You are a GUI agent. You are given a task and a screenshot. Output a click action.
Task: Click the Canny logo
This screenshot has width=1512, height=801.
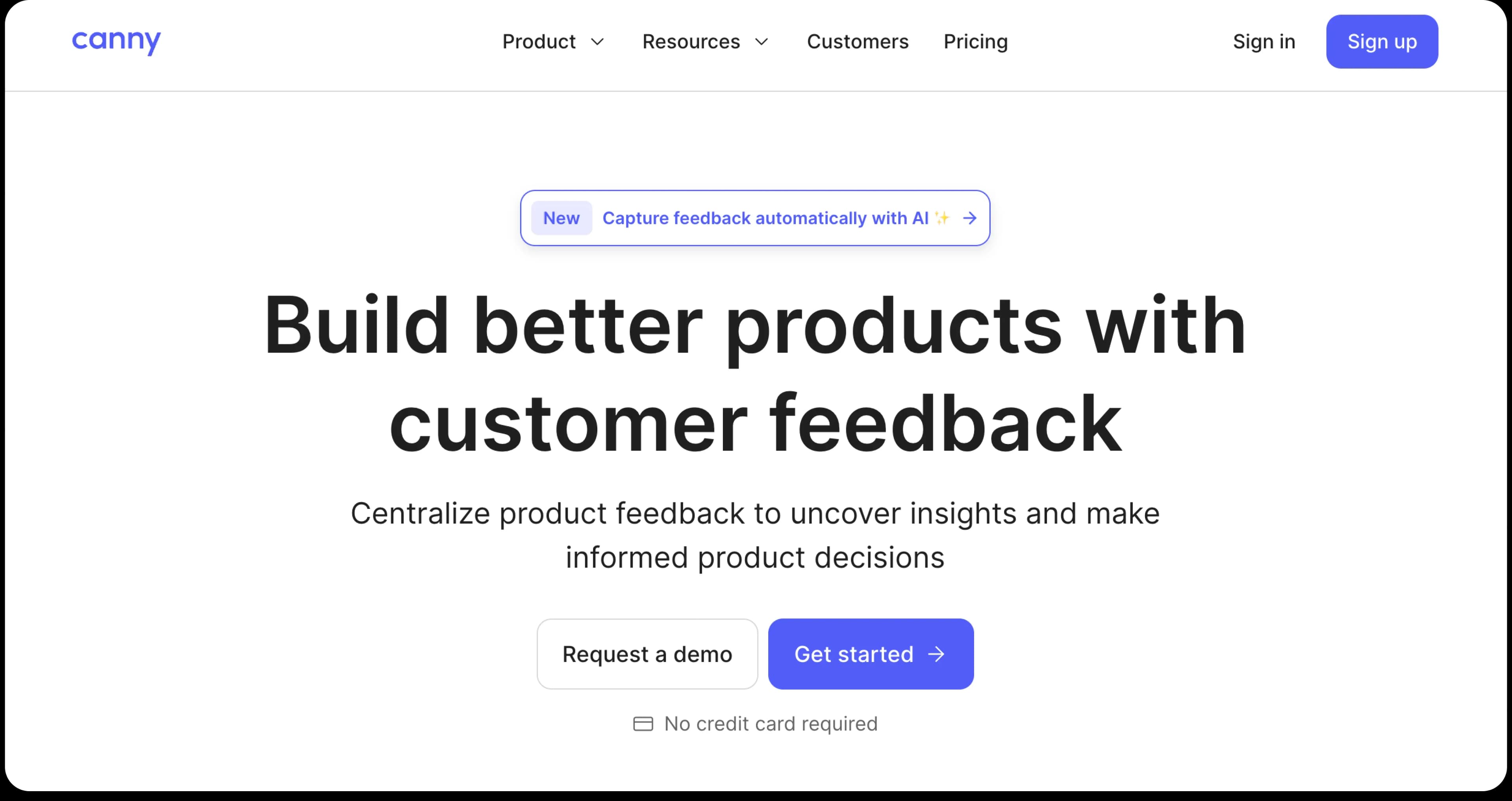coord(116,41)
